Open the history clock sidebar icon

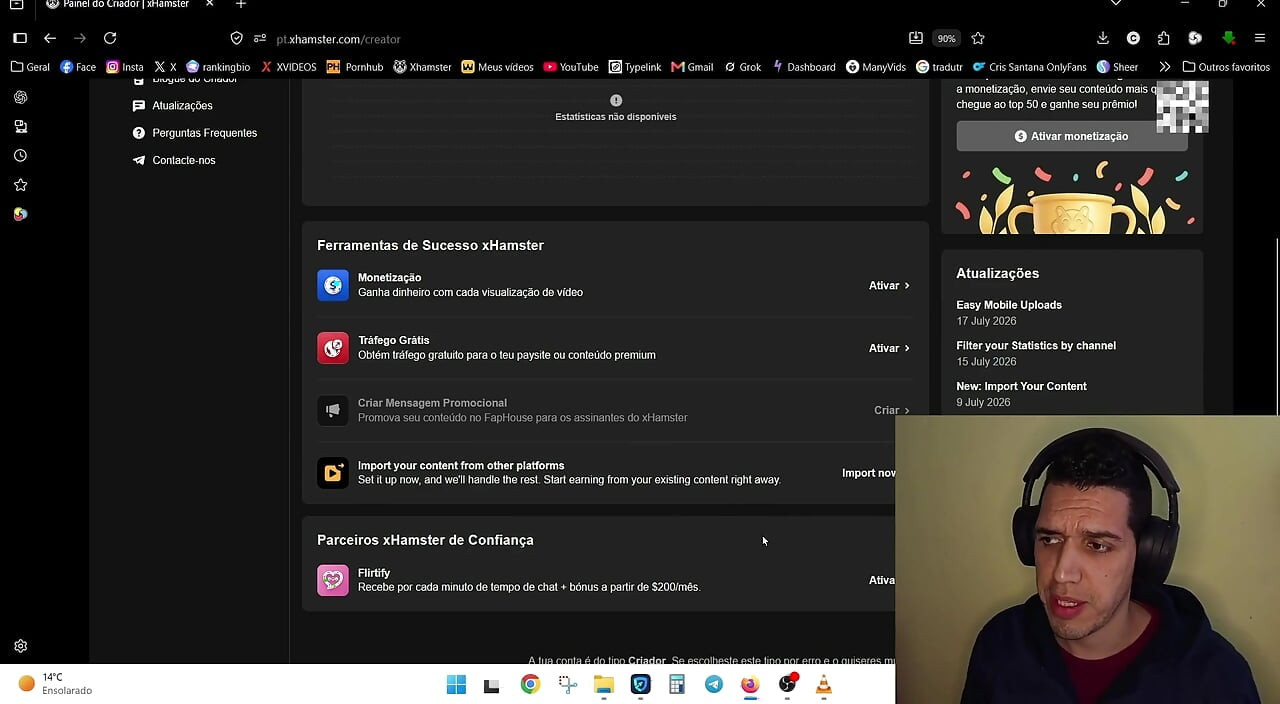[x=20, y=156]
